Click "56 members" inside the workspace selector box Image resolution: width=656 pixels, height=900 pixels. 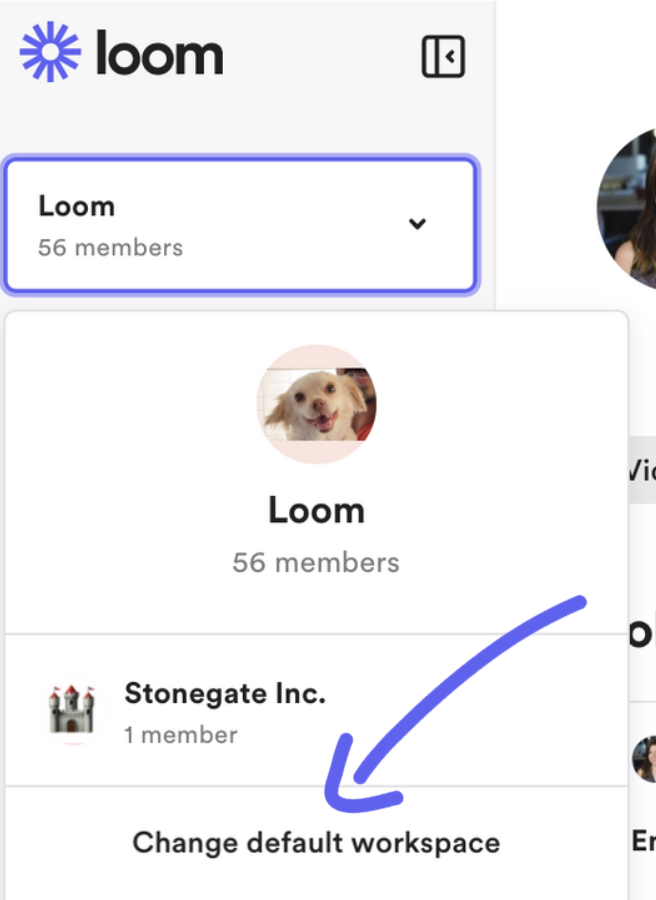[110, 247]
